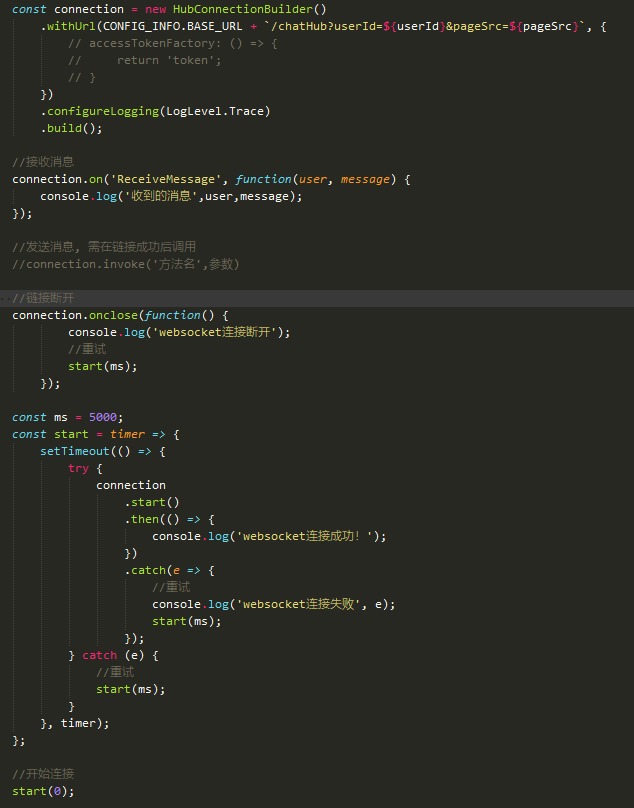Click the commented connection.invoke line
The width and height of the screenshot is (634, 808).
tap(126, 264)
